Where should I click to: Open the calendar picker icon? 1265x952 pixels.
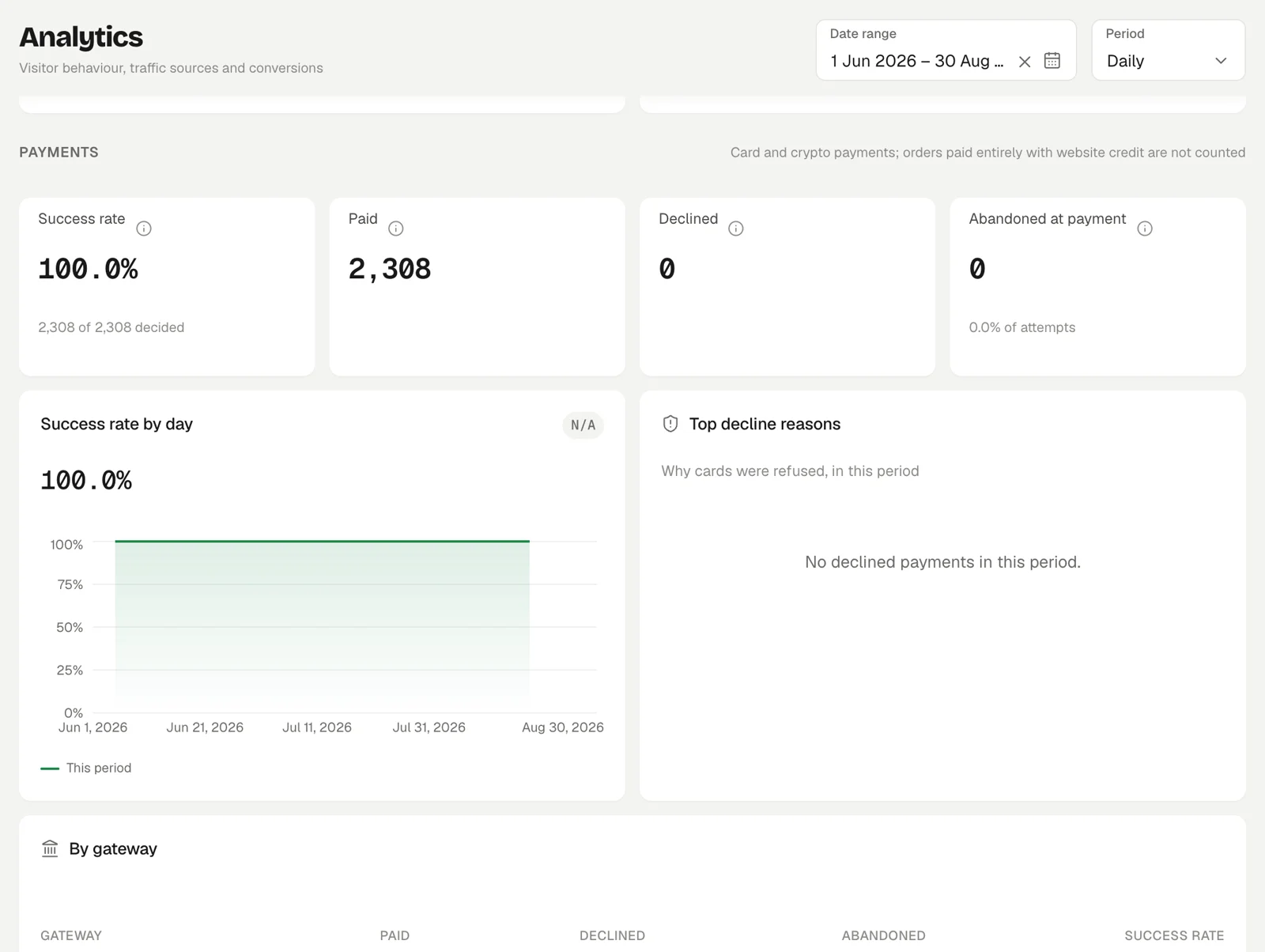(x=1052, y=61)
